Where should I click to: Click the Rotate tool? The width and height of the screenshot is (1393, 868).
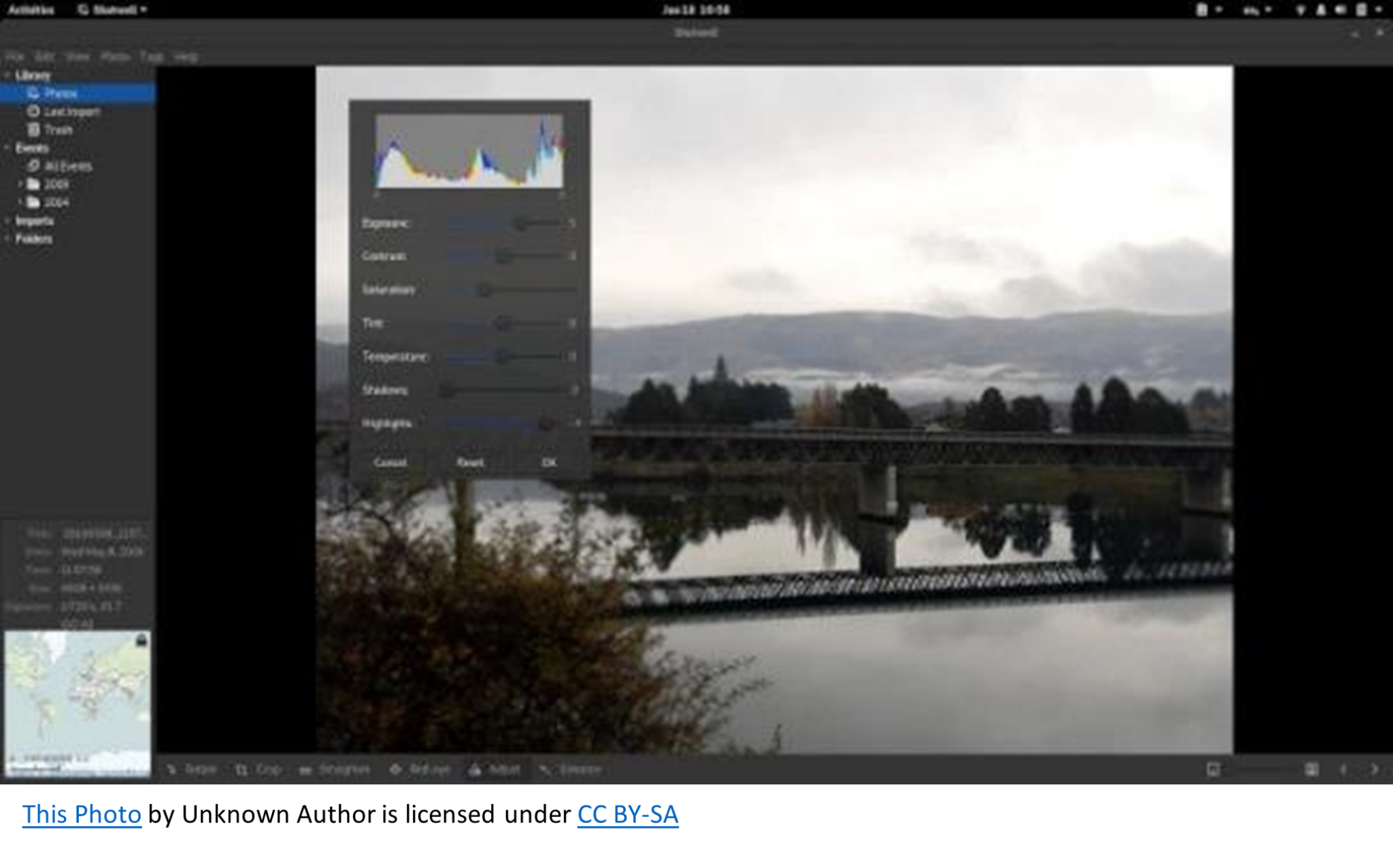(x=194, y=769)
